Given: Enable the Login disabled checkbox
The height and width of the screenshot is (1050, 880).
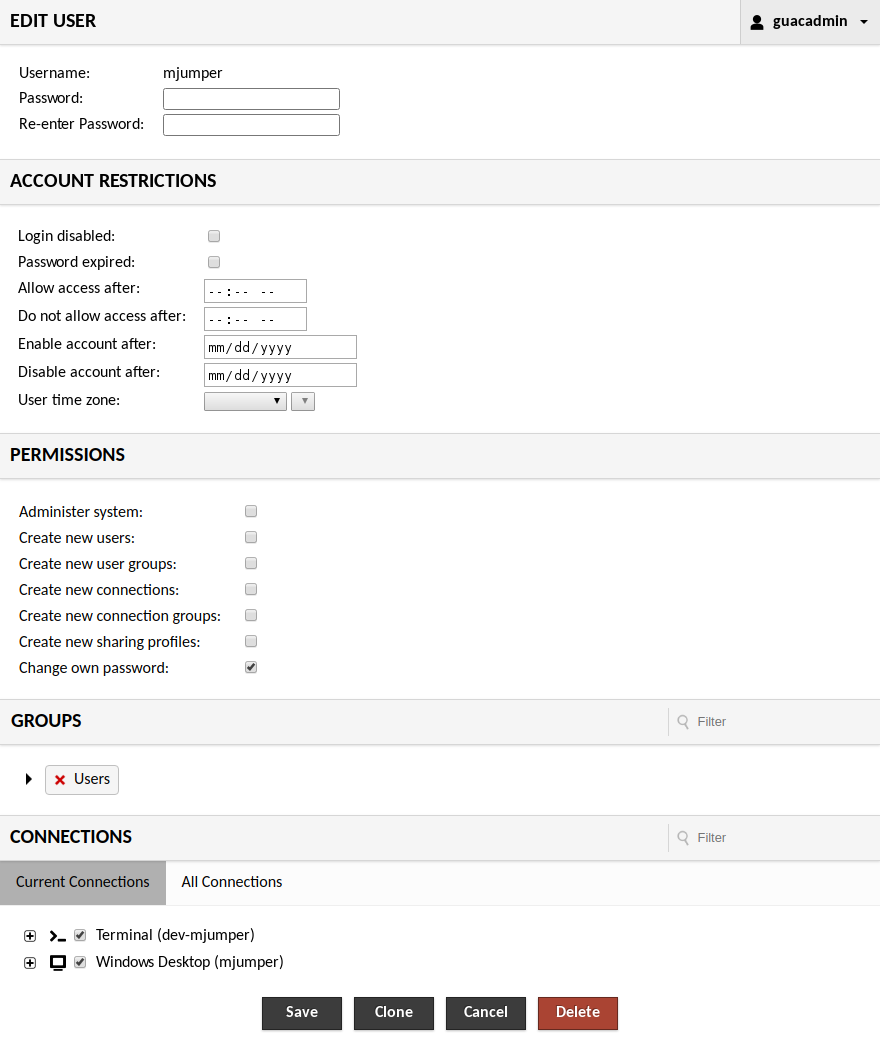Looking at the screenshot, I should click(214, 237).
